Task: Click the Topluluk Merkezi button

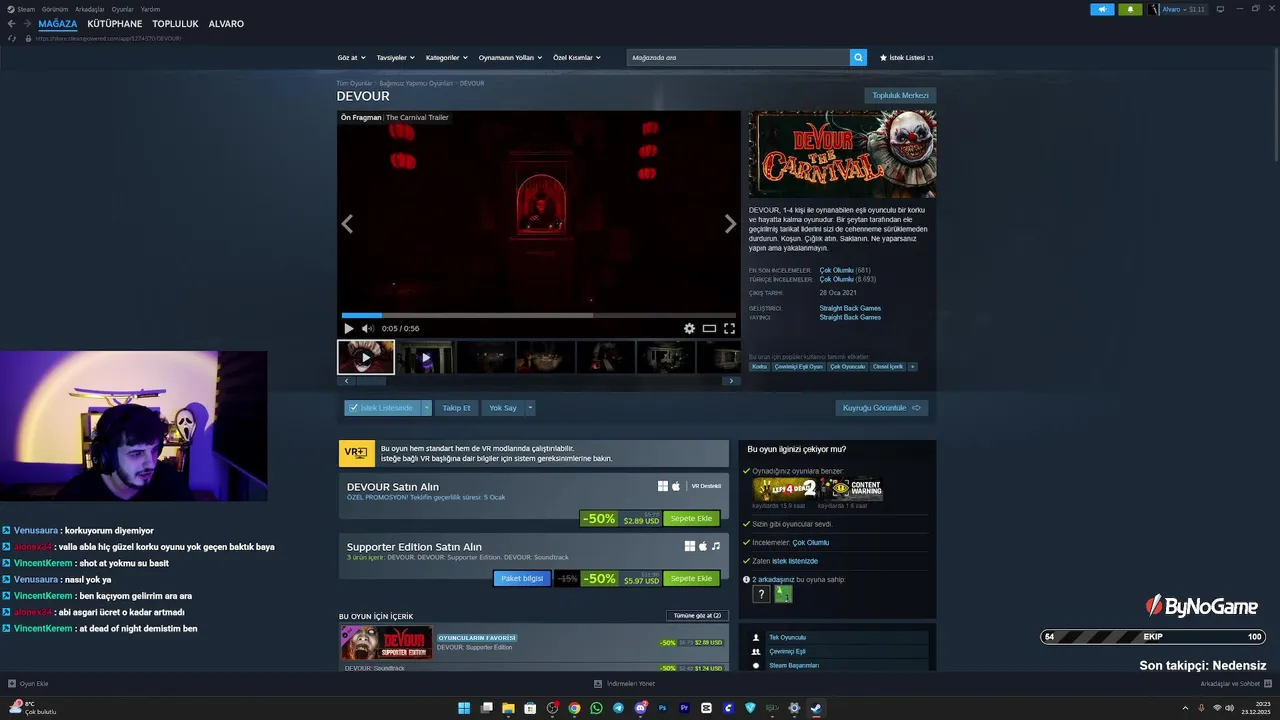Action: [900, 96]
